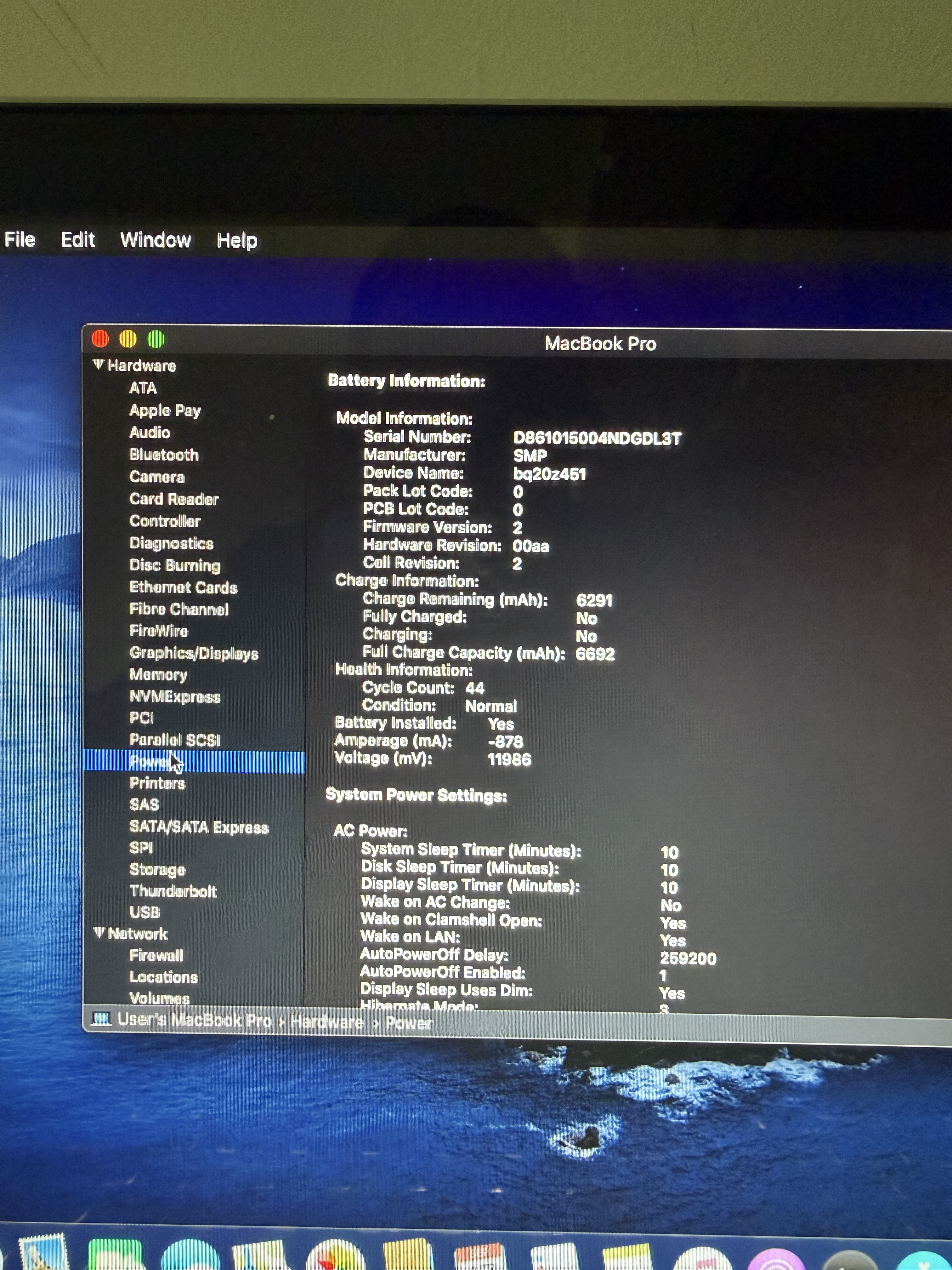Select USB in the sidebar
This screenshot has width=952, height=1270.
coord(144,912)
